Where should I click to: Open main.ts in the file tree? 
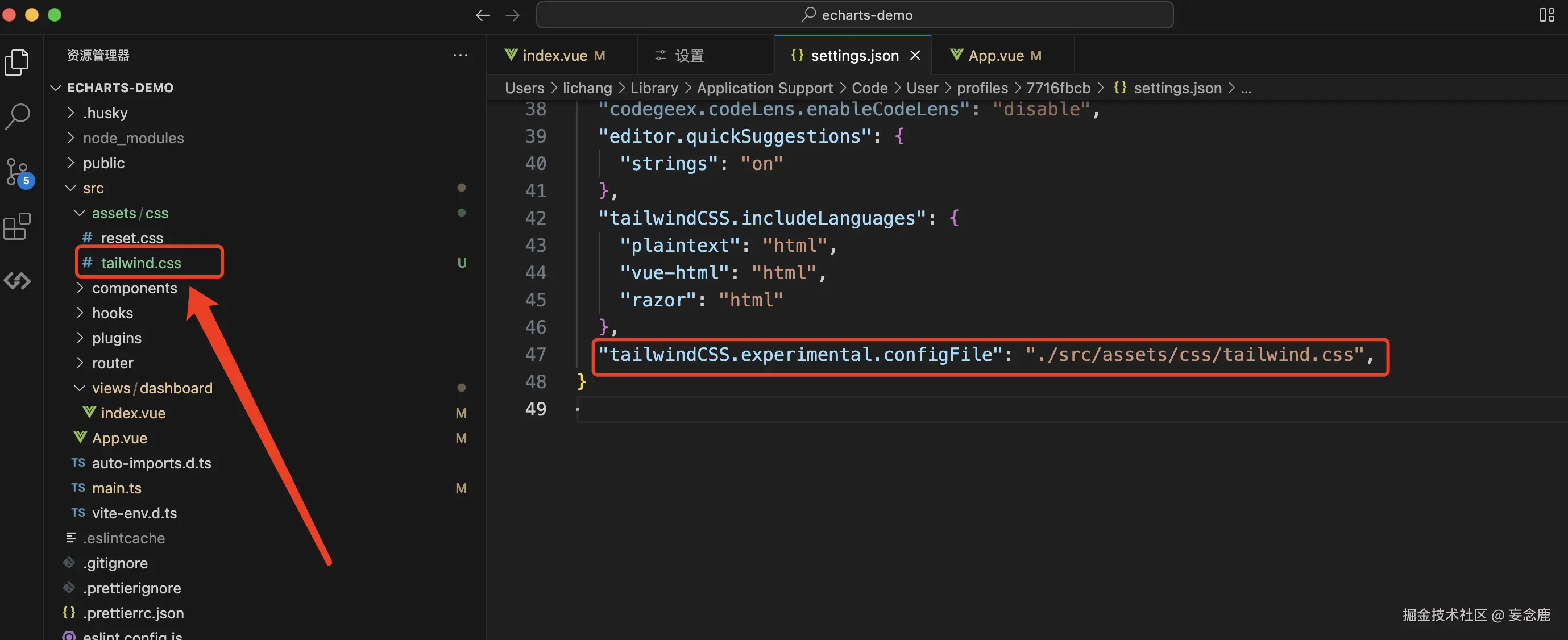point(116,488)
